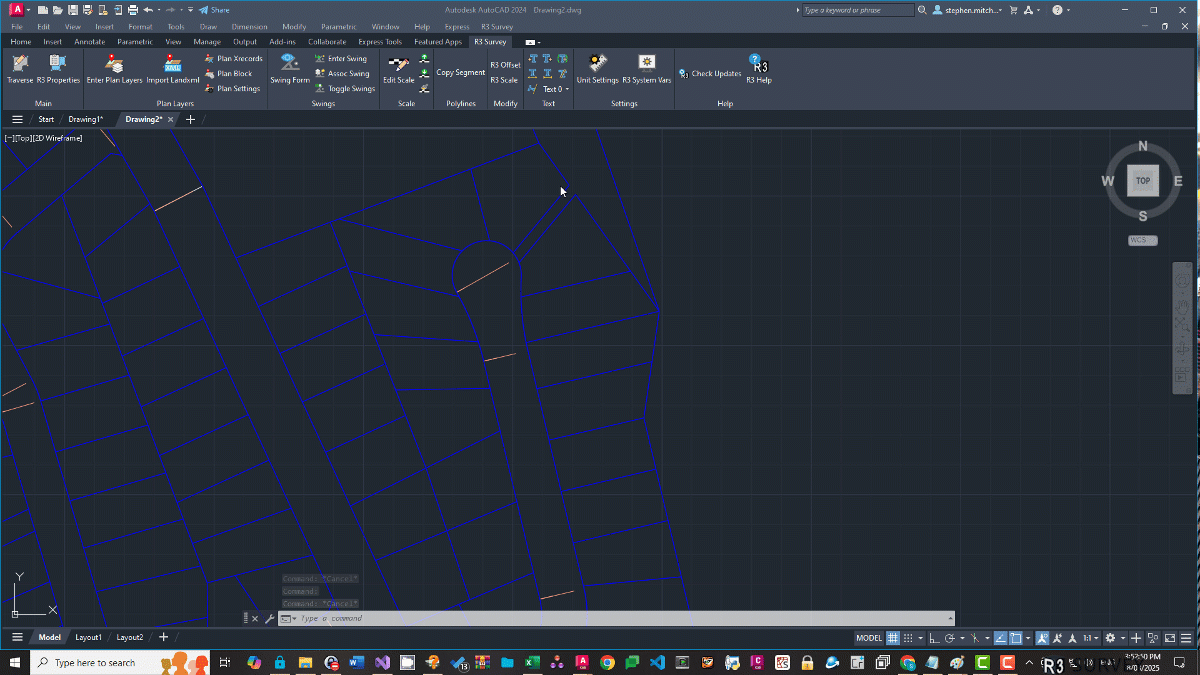Click Toggle Swings
This screenshot has width=1200, height=675.
tap(345, 88)
